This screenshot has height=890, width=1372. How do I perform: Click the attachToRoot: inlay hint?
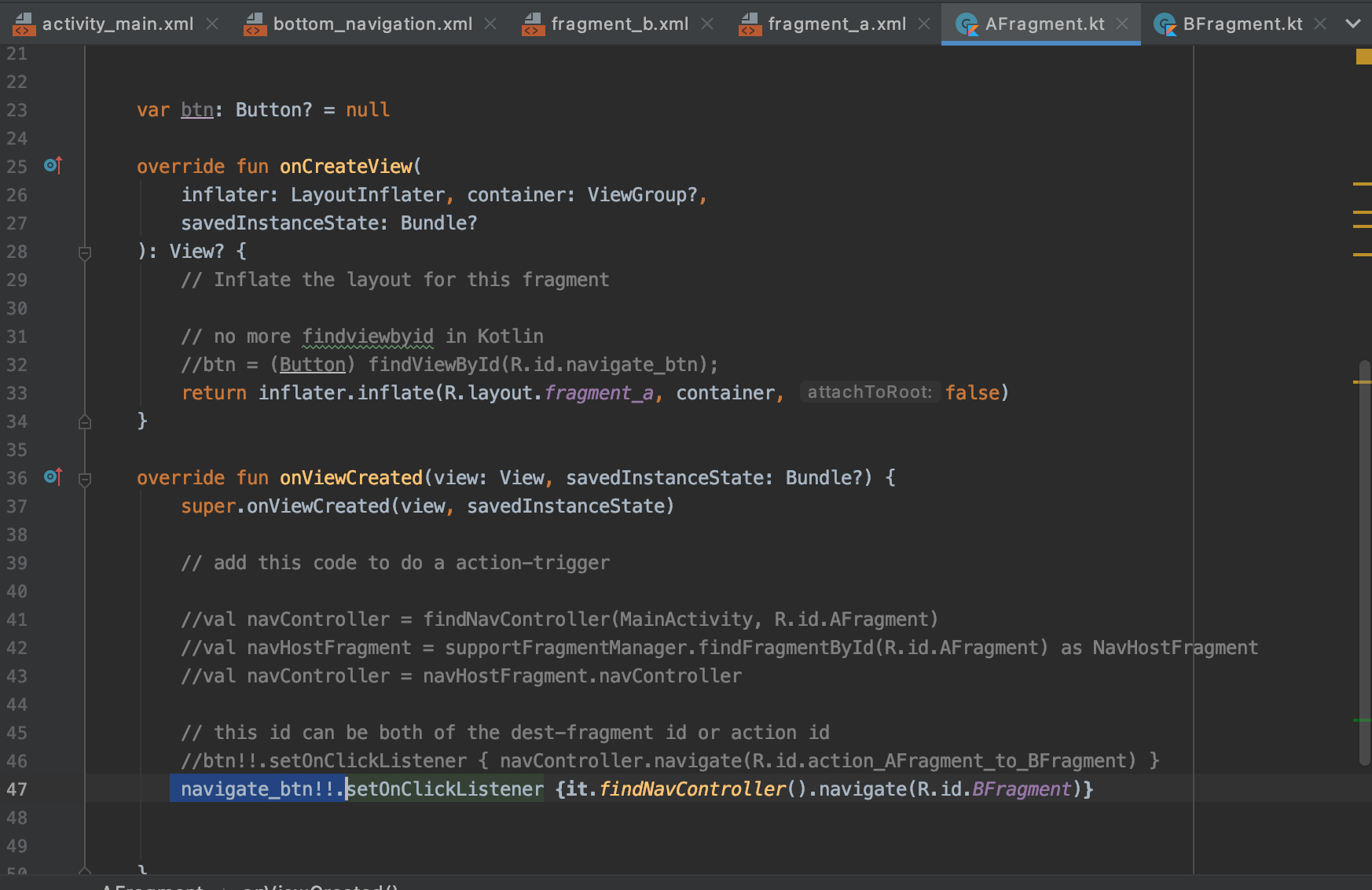pyautogui.click(x=870, y=392)
